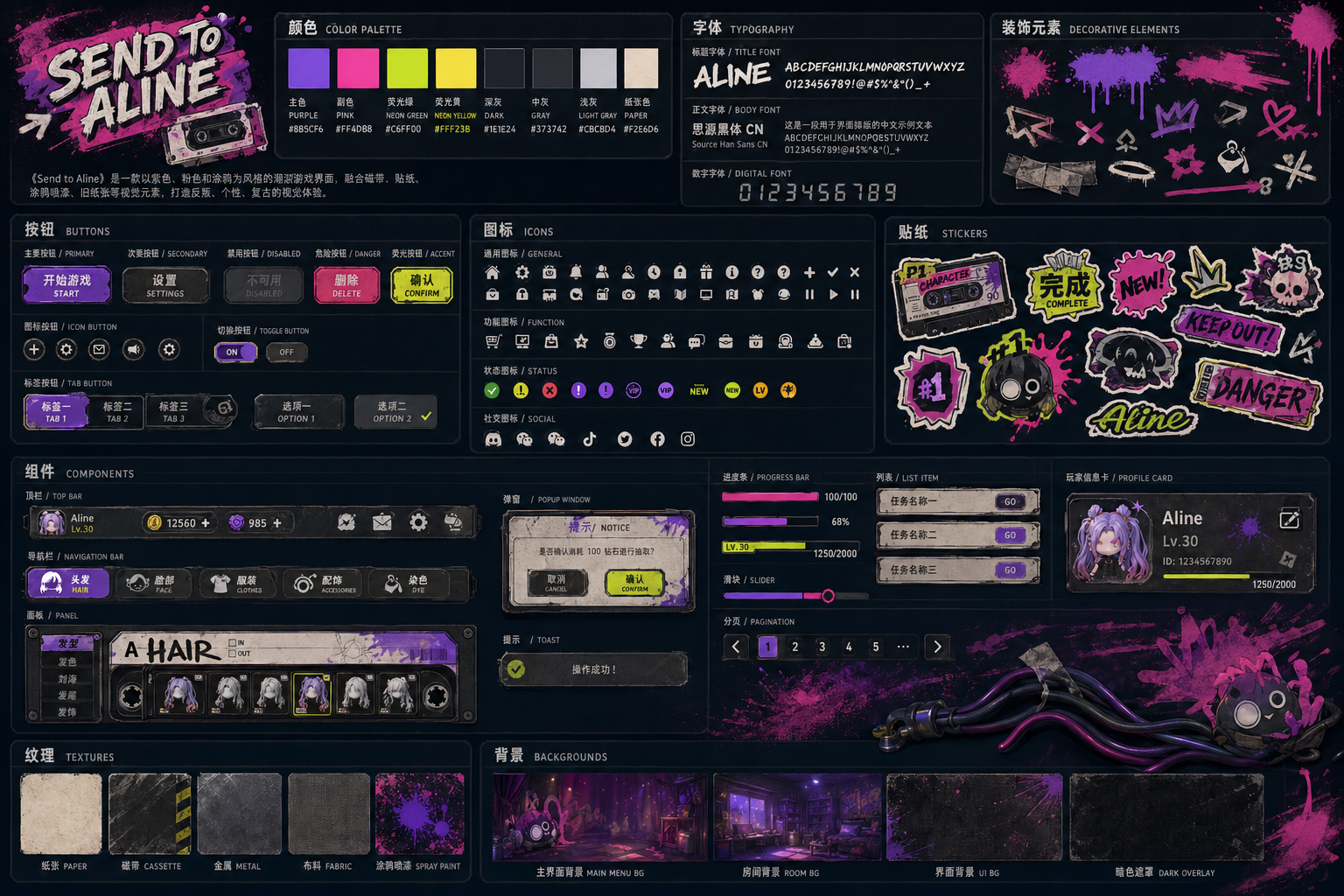
Task: Open the Face navigation tab
Action: coord(154,584)
